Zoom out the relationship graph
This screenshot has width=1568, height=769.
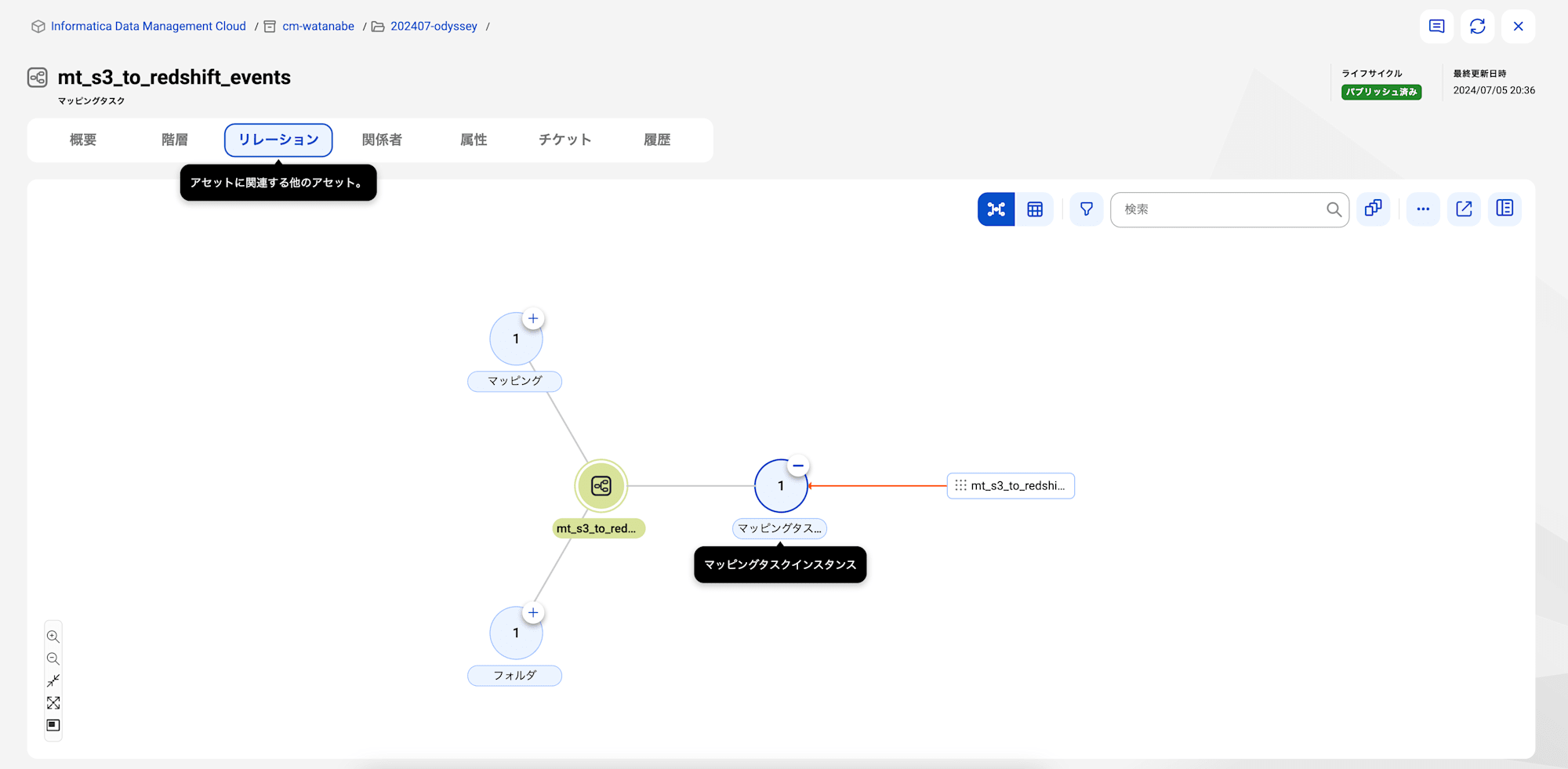53,658
